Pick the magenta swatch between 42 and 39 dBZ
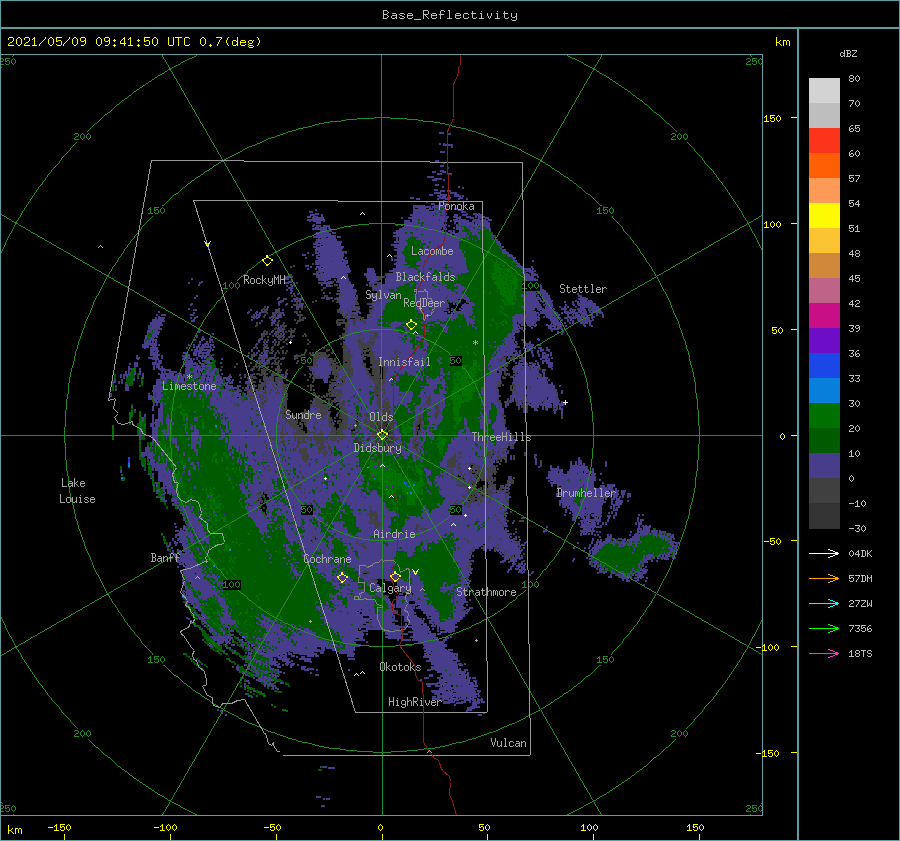The image size is (900, 841). (x=824, y=316)
